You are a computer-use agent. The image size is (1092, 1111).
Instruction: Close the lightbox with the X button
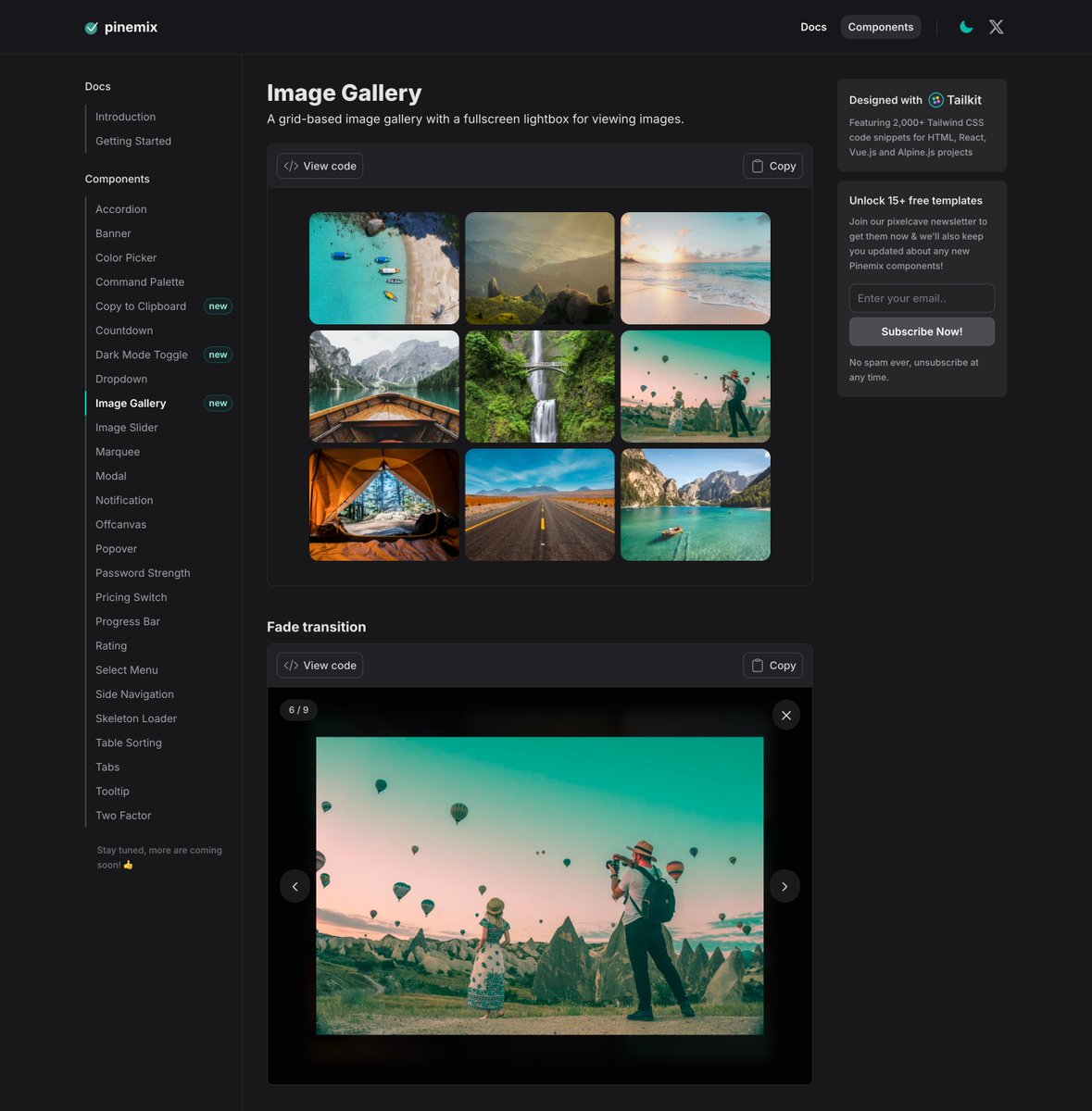click(786, 715)
